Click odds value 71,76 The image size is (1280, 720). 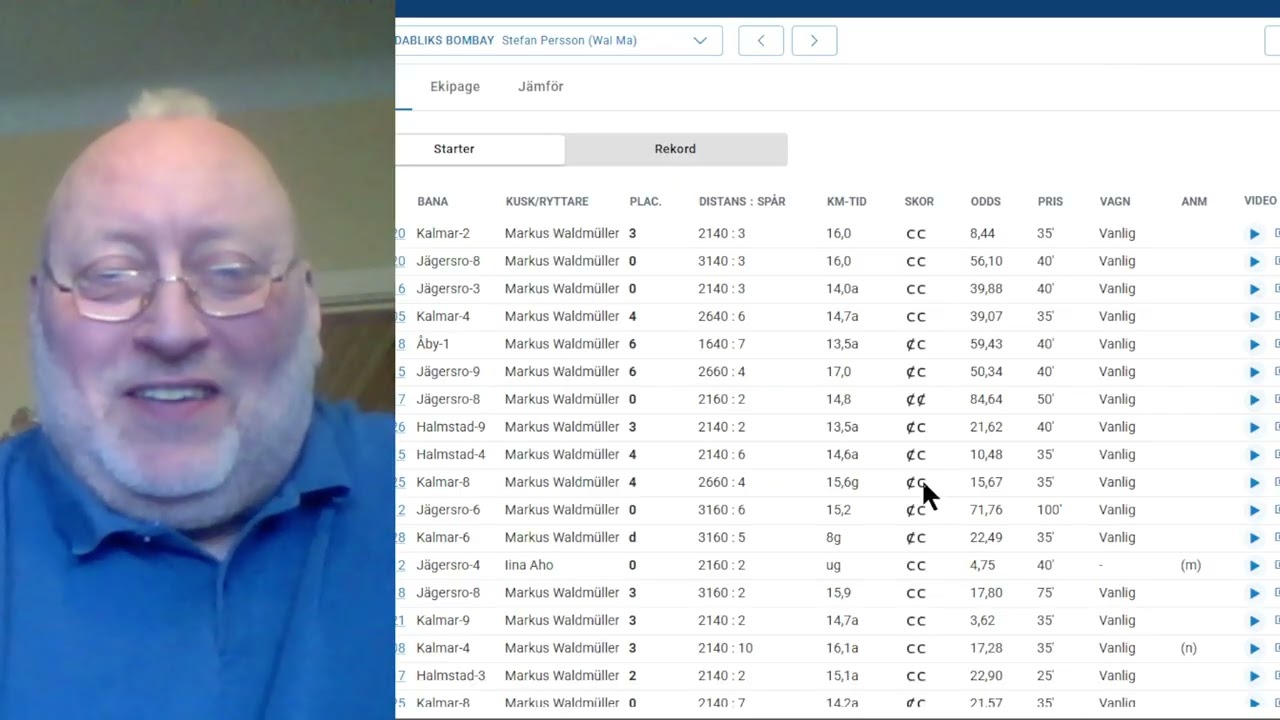[986, 510]
